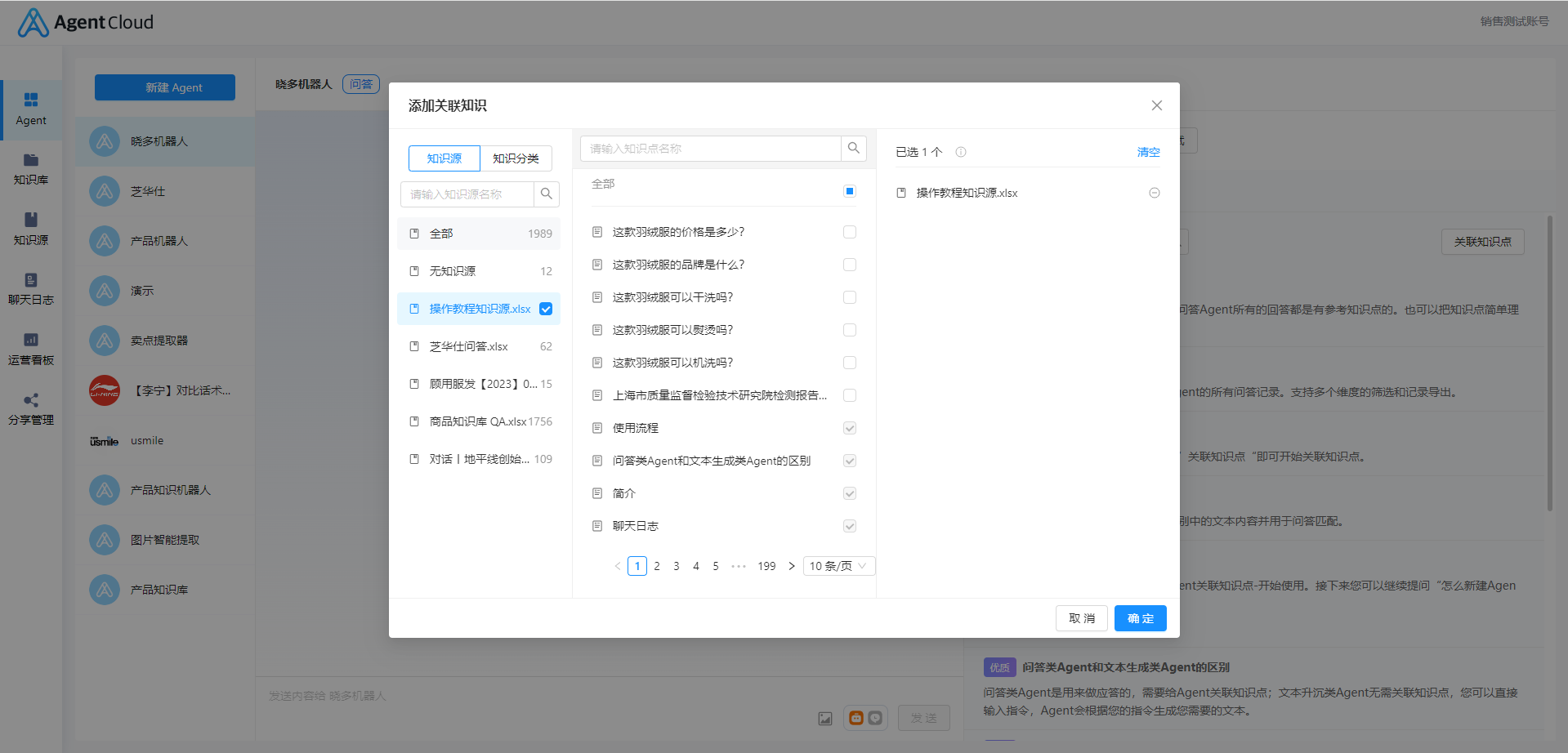Select 无知识源 source row
Image resolution: width=1568 pixels, height=753 pixels.
(479, 271)
